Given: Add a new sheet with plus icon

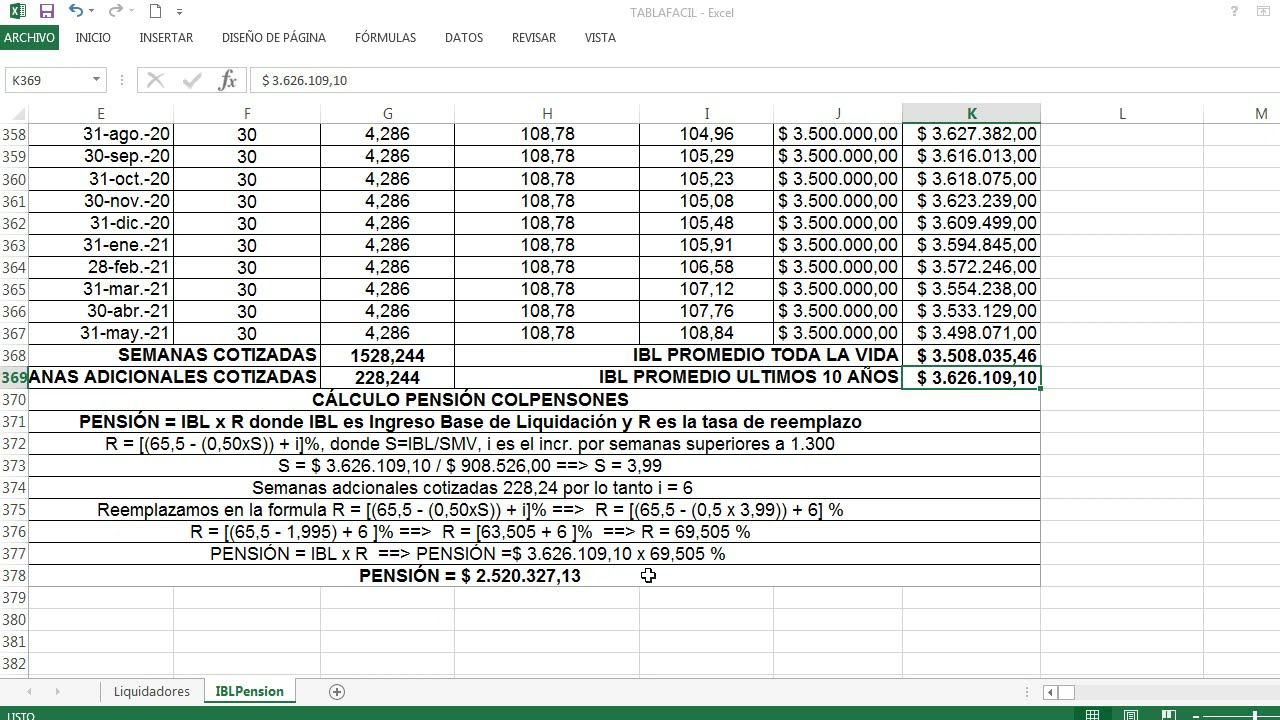Looking at the screenshot, I should [x=337, y=691].
